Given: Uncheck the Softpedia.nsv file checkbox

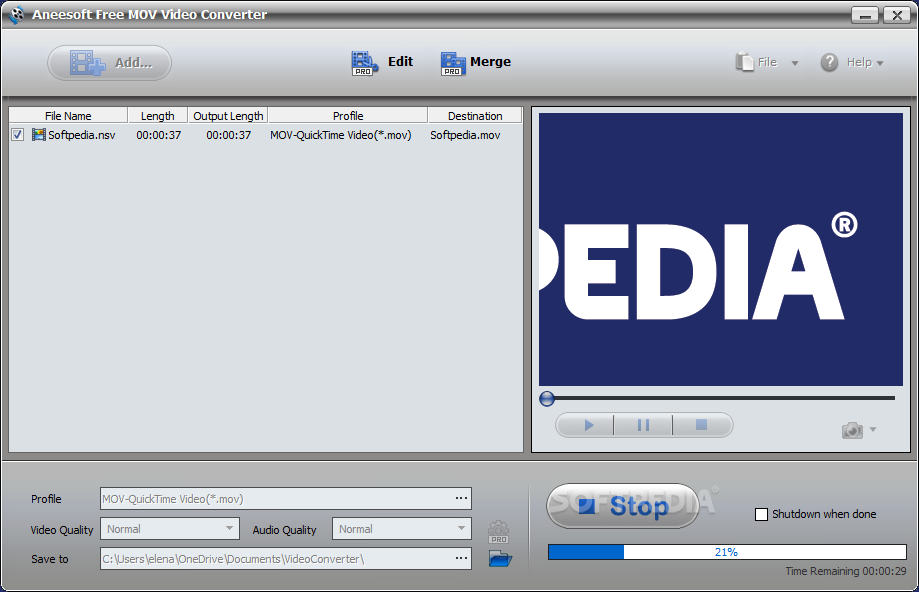Looking at the screenshot, I should tap(18, 135).
